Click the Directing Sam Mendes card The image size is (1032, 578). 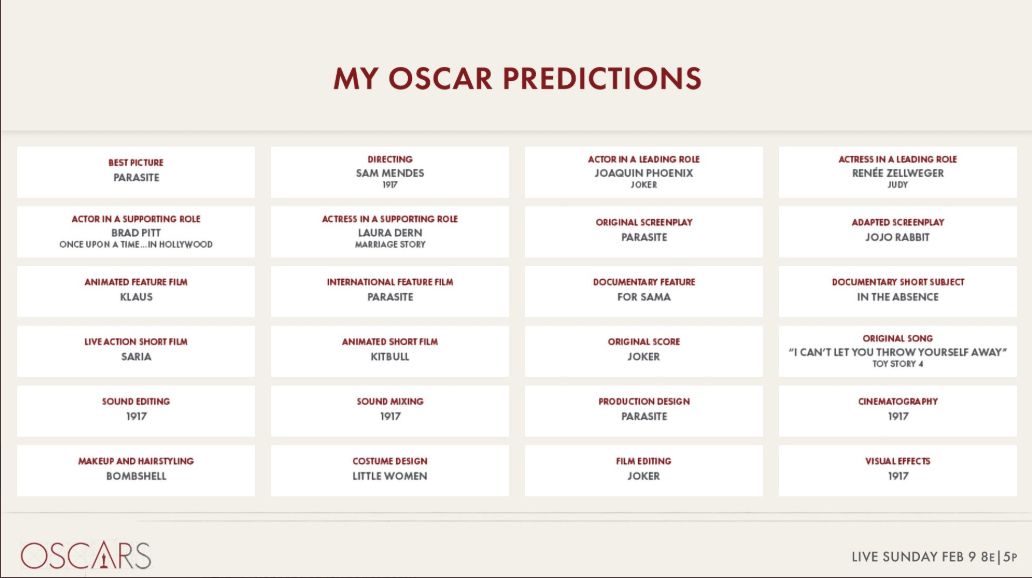click(x=390, y=172)
